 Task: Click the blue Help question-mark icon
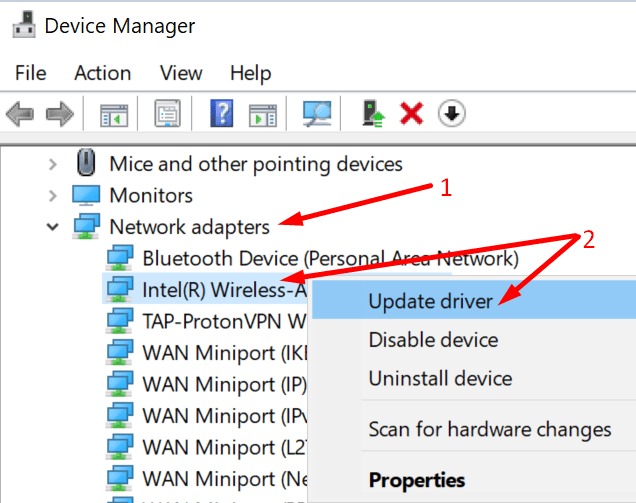point(221,113)
